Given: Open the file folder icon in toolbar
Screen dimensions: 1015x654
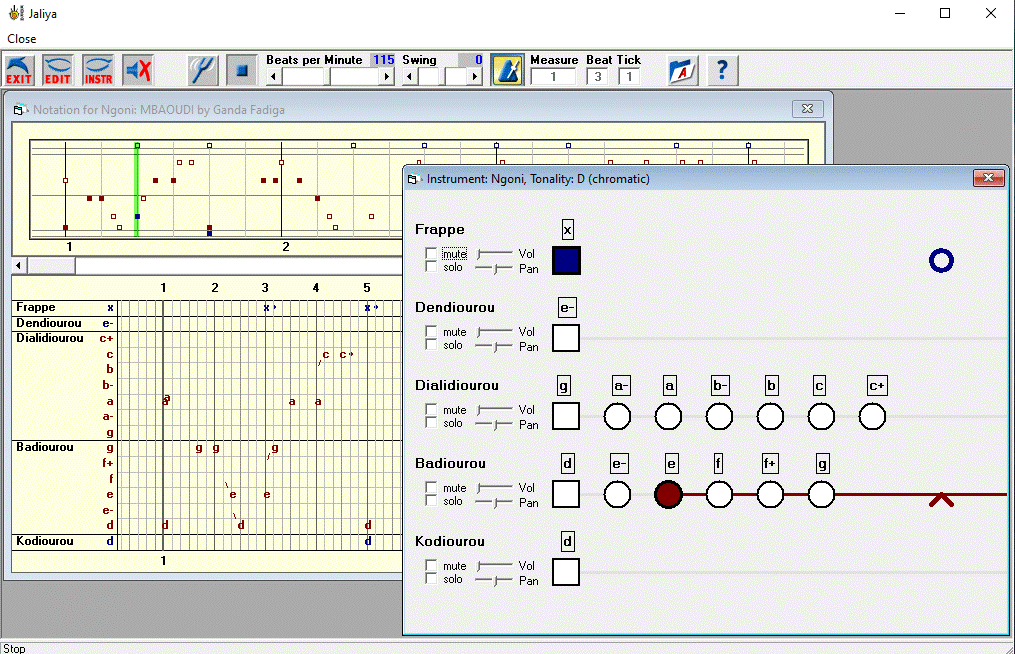Looking at the screenshot, I should (683, 70).
